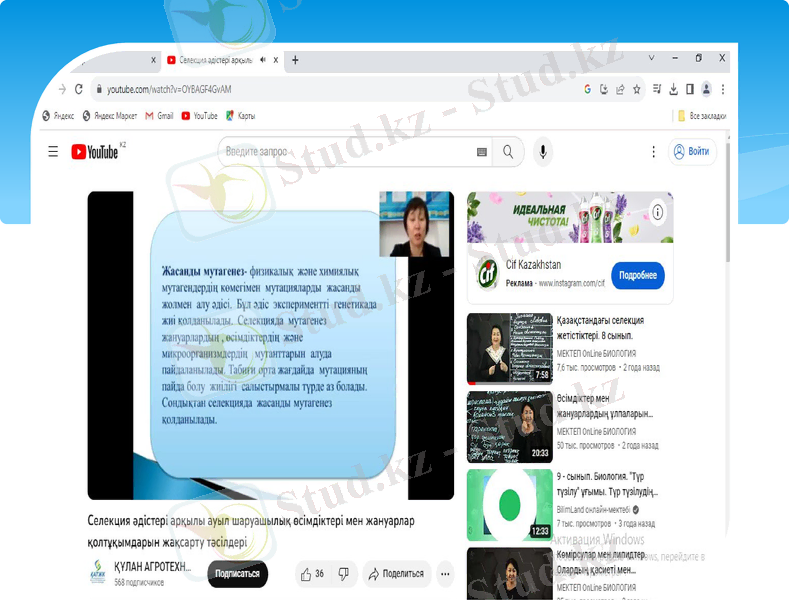Mute the tab via speaker icon
789x600 pixels.
coord(262,60)
